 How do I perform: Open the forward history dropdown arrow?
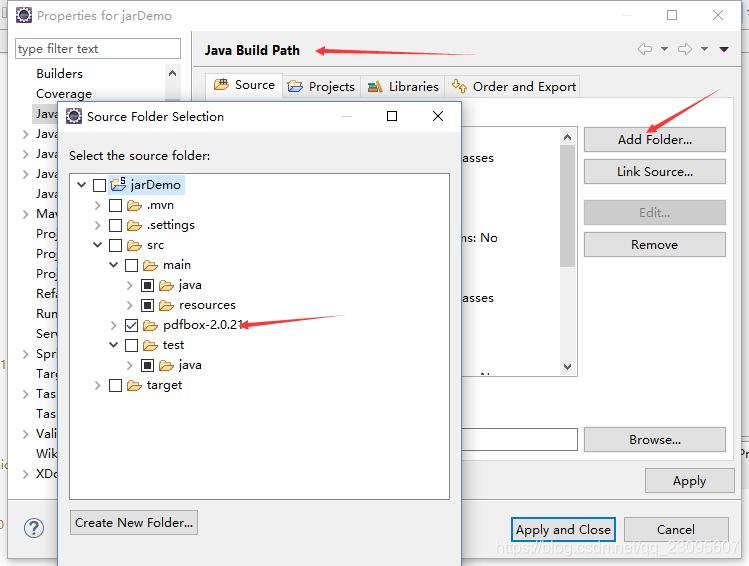tap(704, 49)
